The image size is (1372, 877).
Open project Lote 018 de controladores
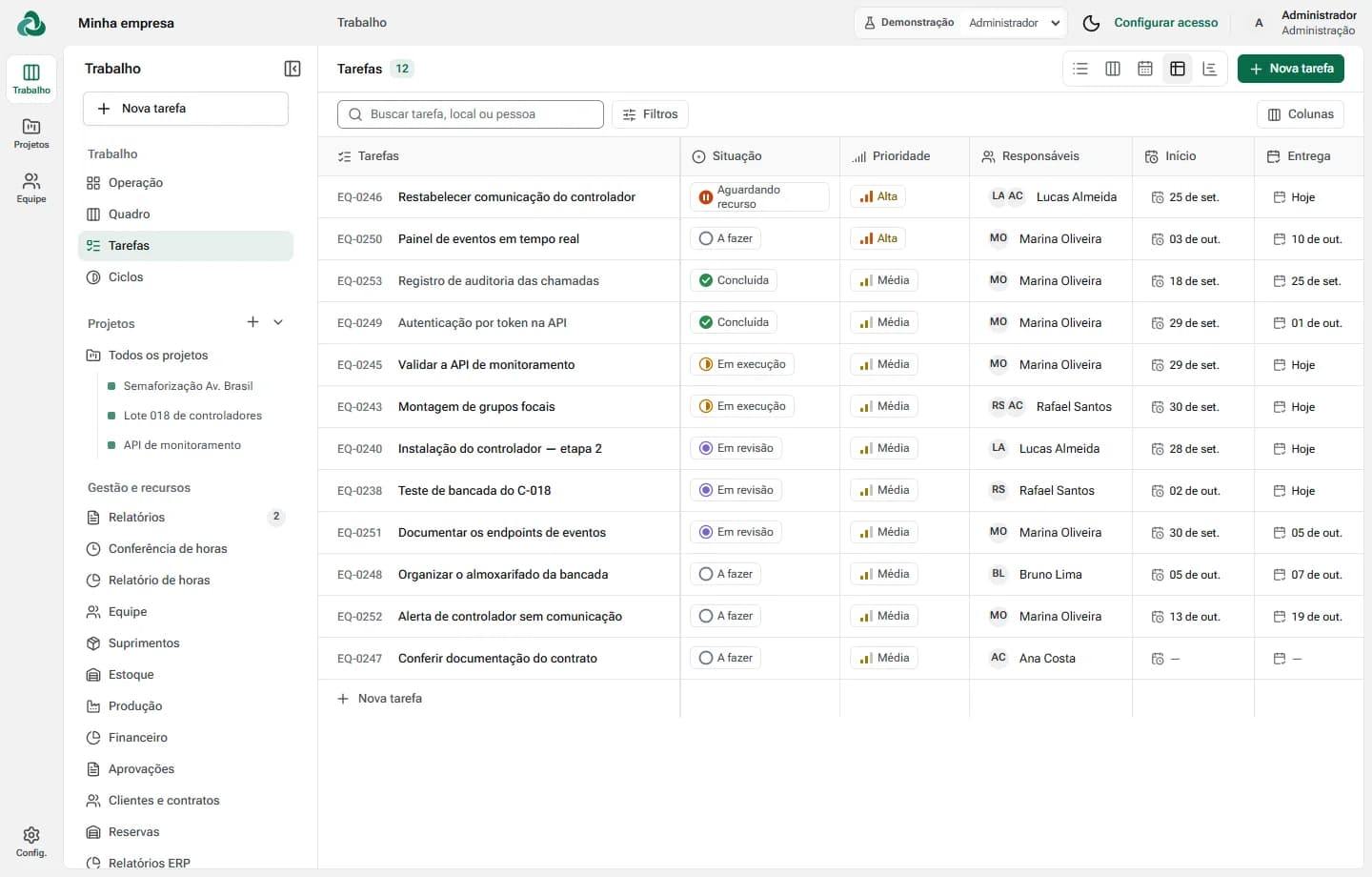(192, 416)
